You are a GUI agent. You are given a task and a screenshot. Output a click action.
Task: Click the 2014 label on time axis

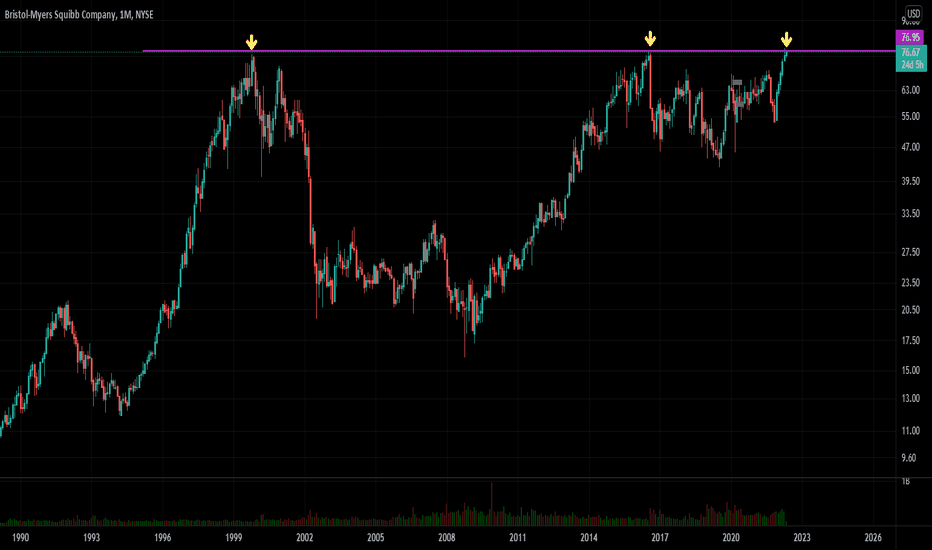click(588, 538)
